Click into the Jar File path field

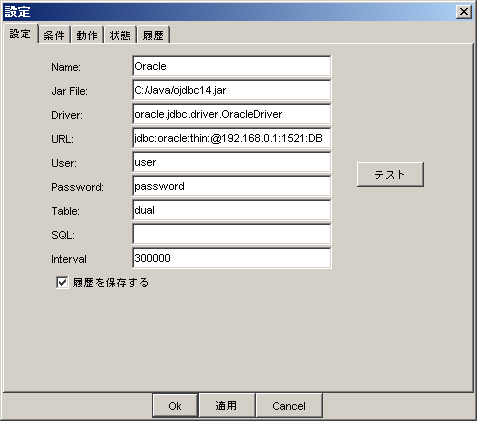(x=232, y=90)
